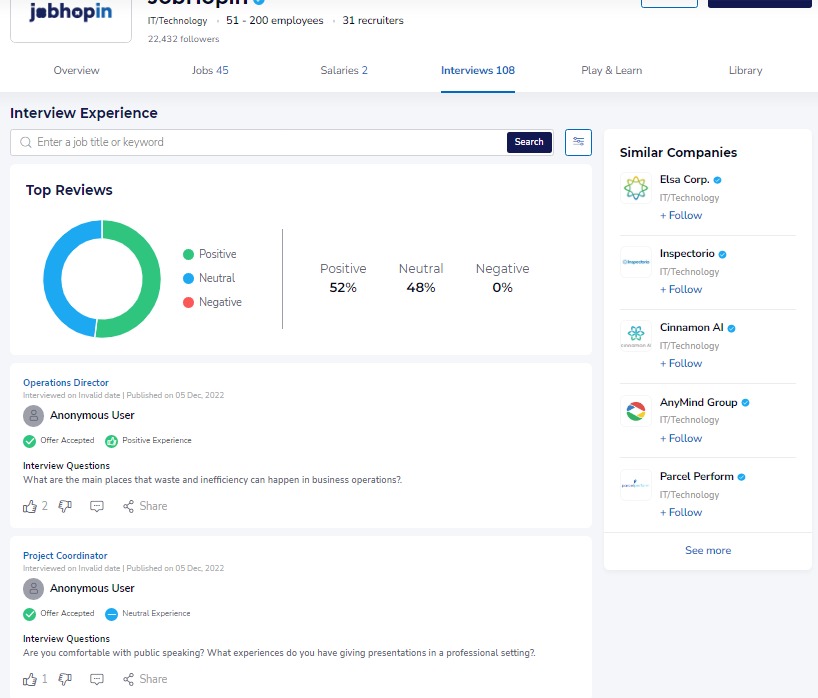Click the Inspectorio logo
818x698 pixels.
pyautogui.click(x=635, y=262)
